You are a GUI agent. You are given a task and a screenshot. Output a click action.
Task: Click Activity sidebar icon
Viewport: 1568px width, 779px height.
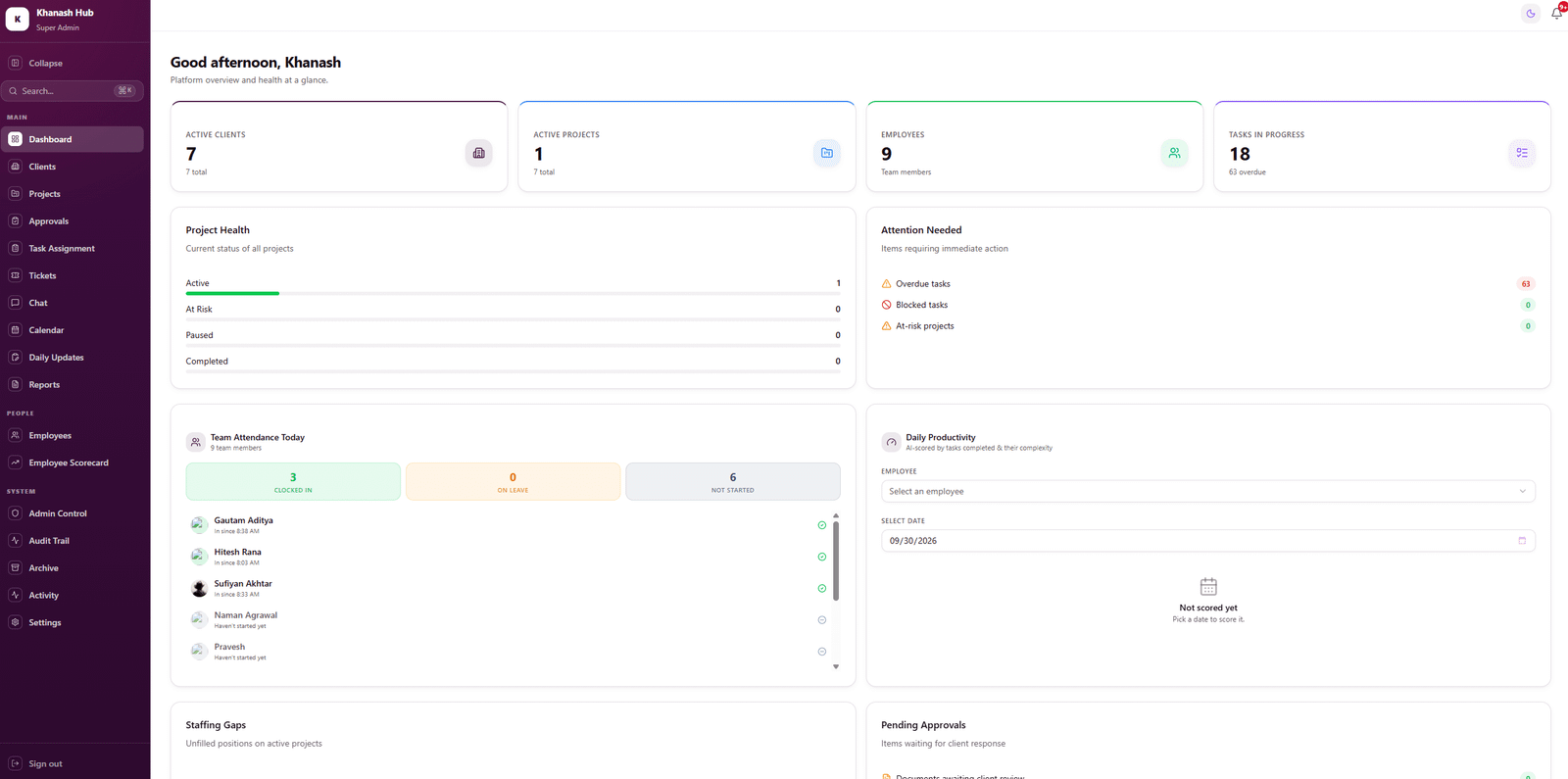click(x=15, y=595)
